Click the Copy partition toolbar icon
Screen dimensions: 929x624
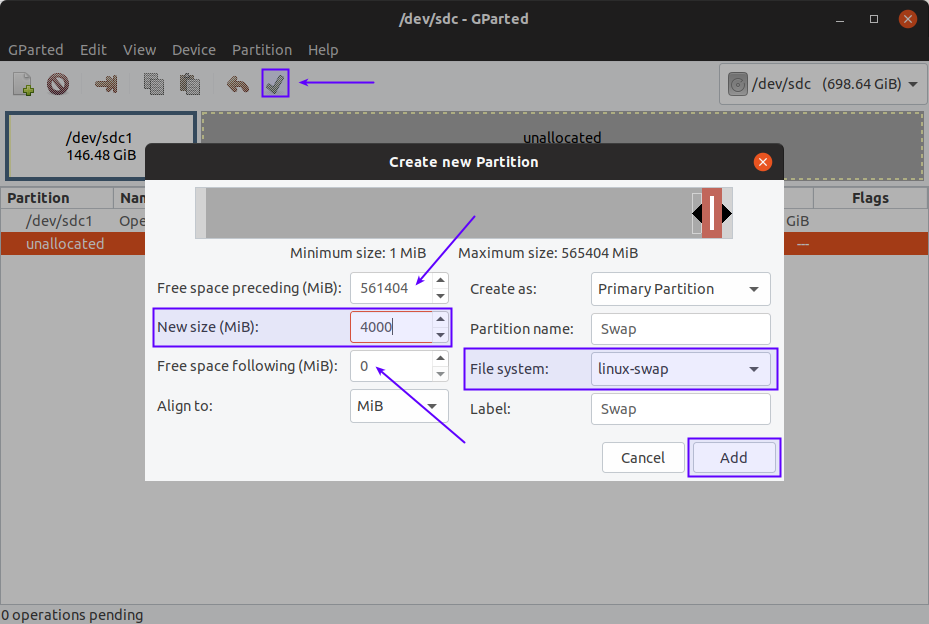pyautogui.click(x=153, y=84)
